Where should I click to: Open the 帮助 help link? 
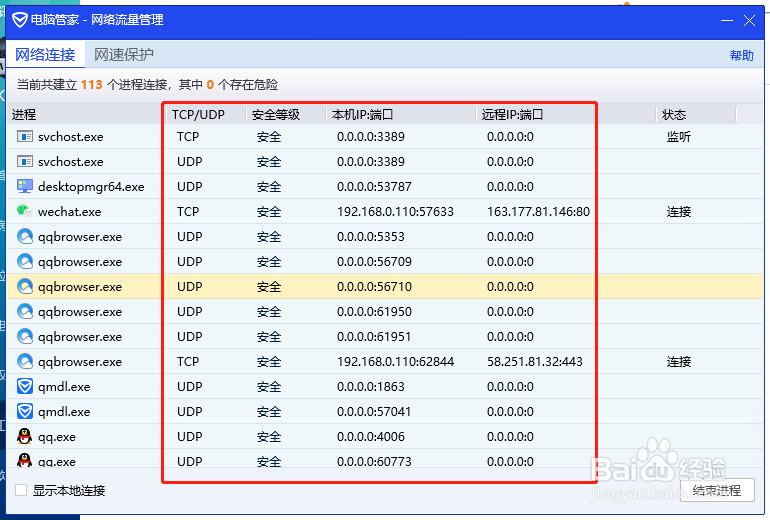click(742, 55)
